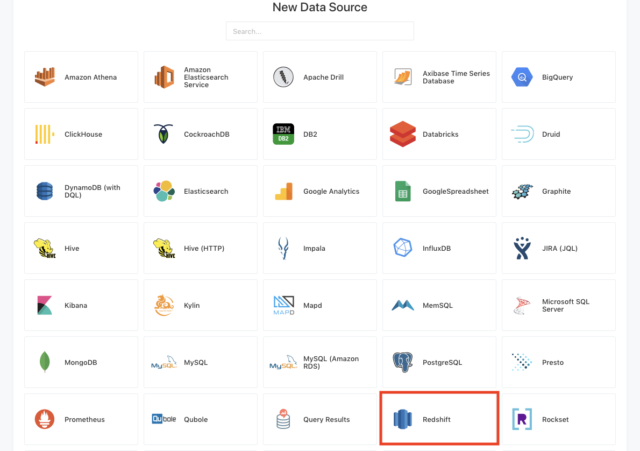
Task: Select the 'Kibana' label text
Action: click(76, 305)
